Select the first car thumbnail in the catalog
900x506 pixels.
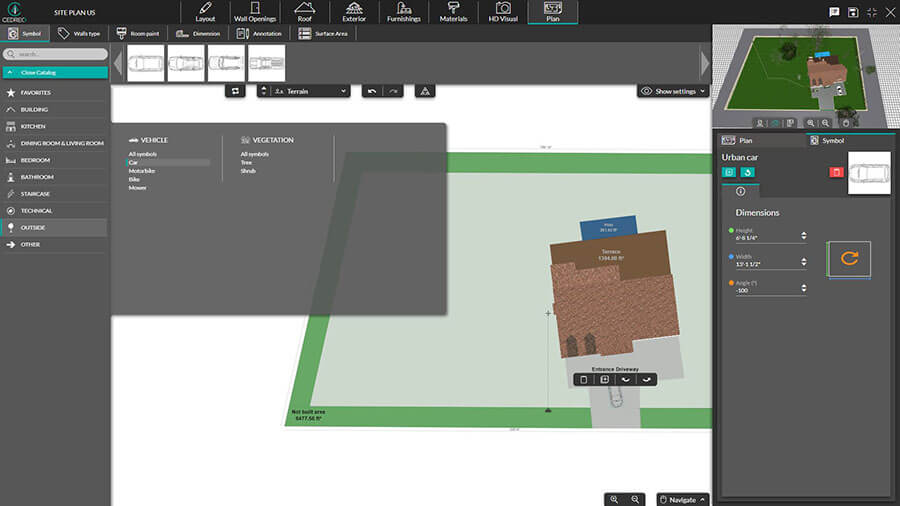pyautogui.click(x=146, y=63)
